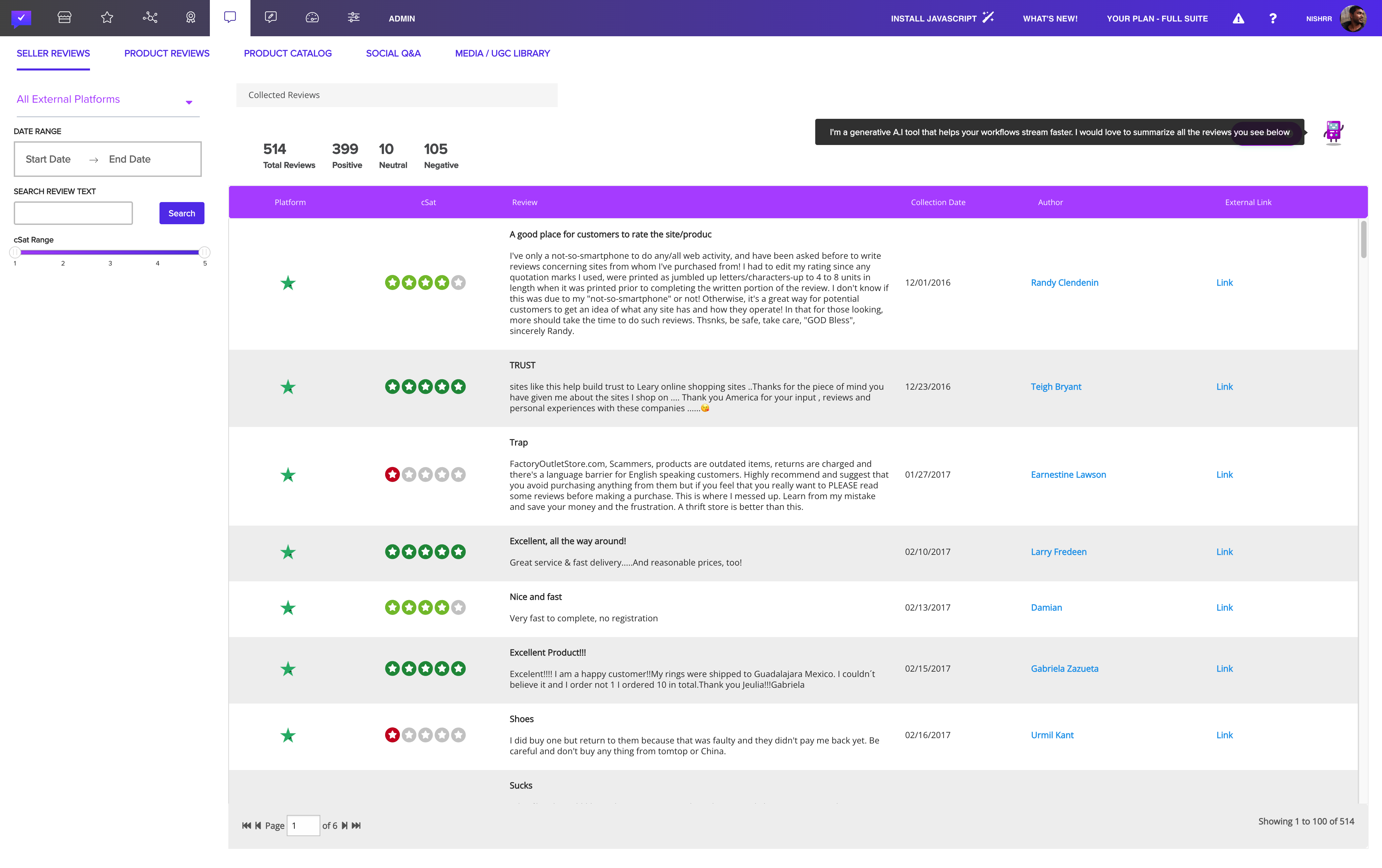Open the network nodes icon in top bar

click(150, 18)
